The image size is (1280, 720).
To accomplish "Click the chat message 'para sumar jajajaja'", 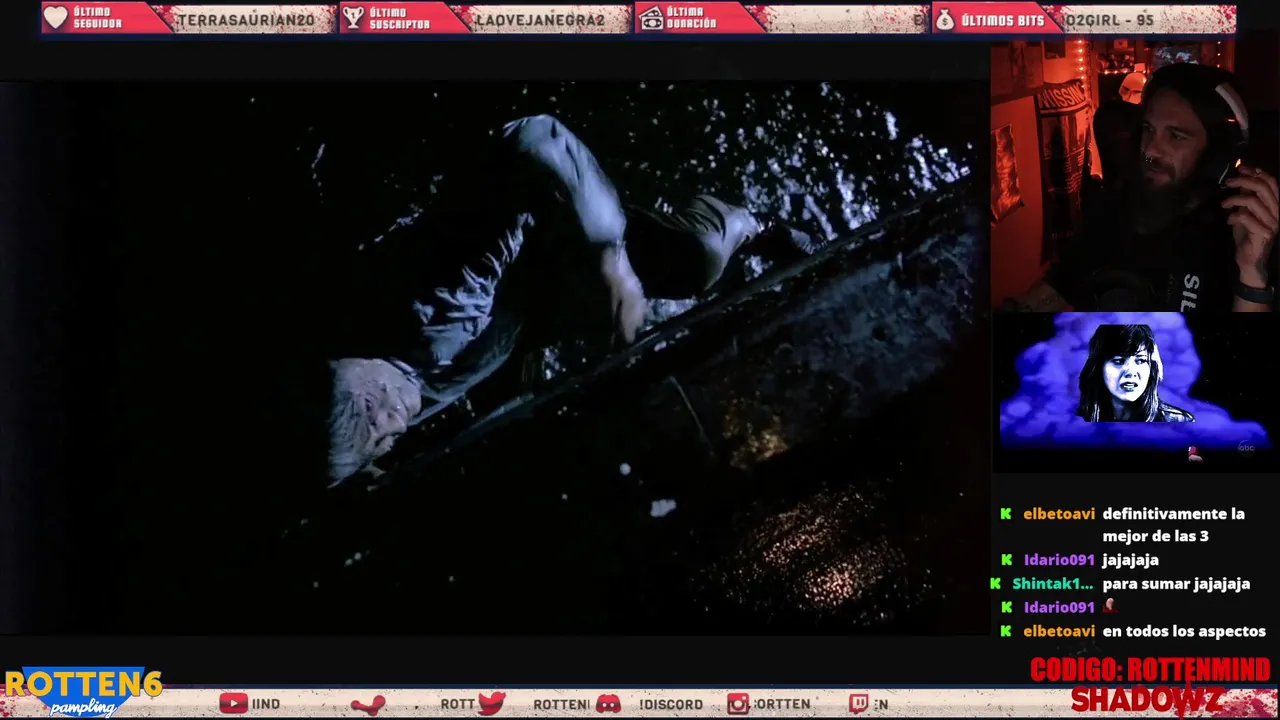I will pyautogui.click(x=1176, y=584).
